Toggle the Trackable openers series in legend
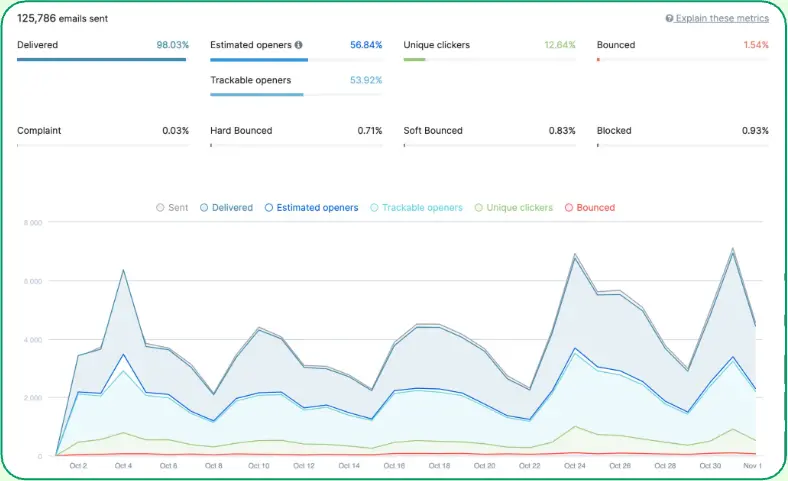 [x=416, y=208]
